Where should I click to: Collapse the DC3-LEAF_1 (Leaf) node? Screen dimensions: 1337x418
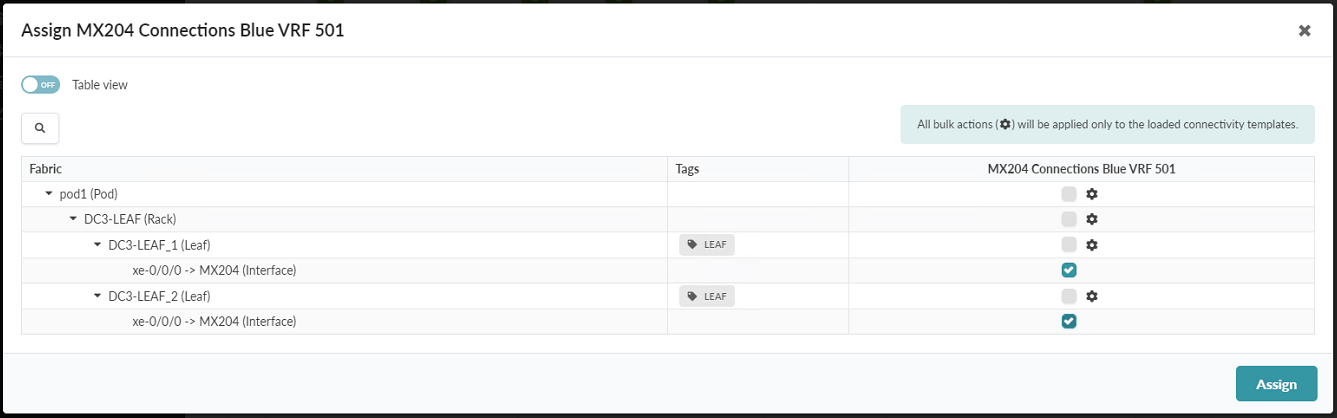coord(97,245)
